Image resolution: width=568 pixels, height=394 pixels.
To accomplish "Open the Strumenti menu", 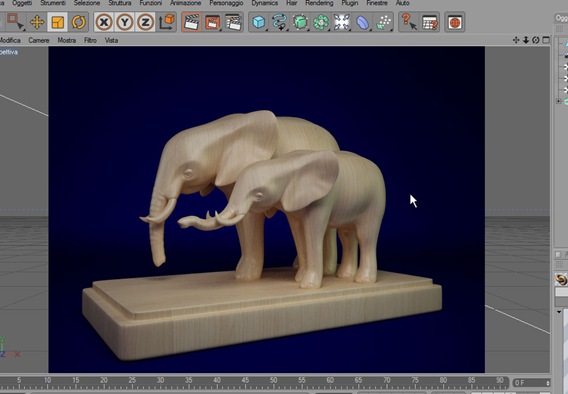I will (53, 3).
